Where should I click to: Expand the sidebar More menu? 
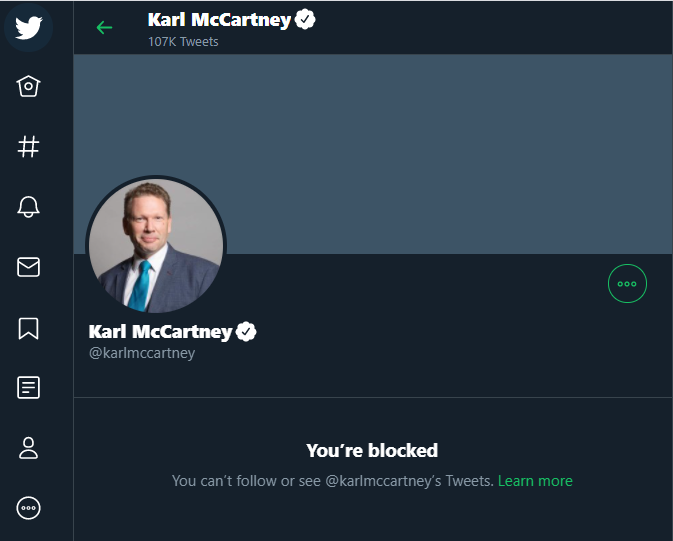[29, 508]
